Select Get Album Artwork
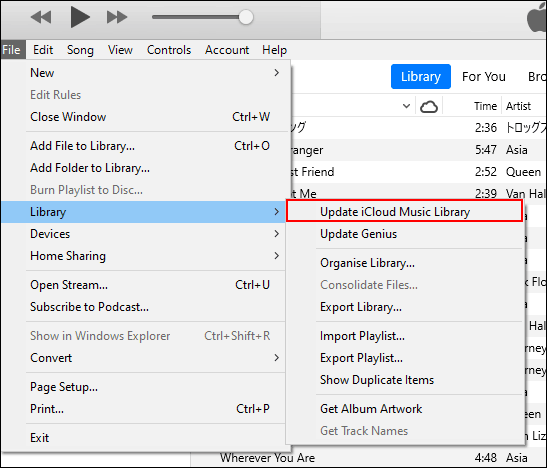Screen dimensions: 547x468 pyautogui.click(x=404, y=409)
